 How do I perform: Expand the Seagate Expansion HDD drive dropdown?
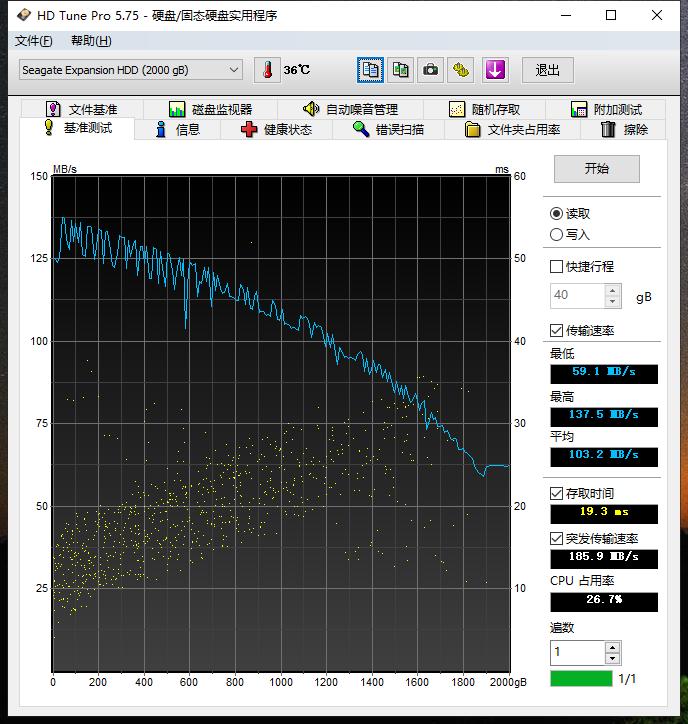click(234, 70)
